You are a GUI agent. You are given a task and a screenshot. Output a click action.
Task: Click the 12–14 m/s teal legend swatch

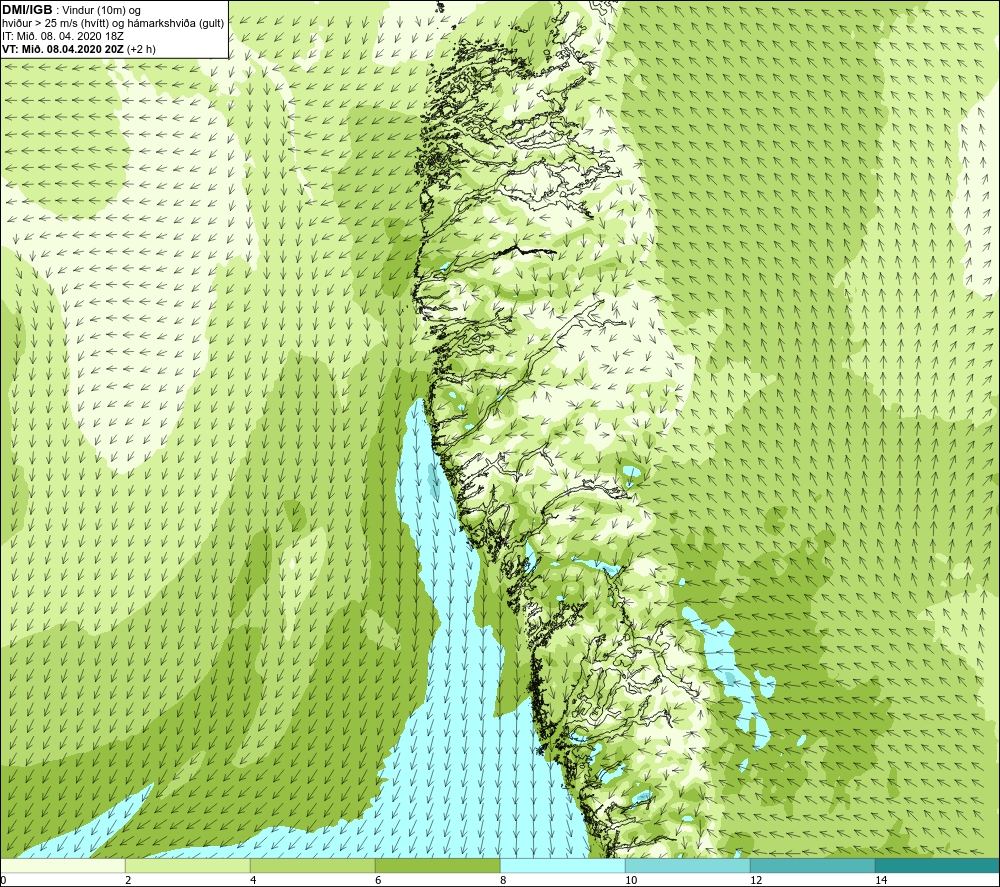tap(812, 865)
